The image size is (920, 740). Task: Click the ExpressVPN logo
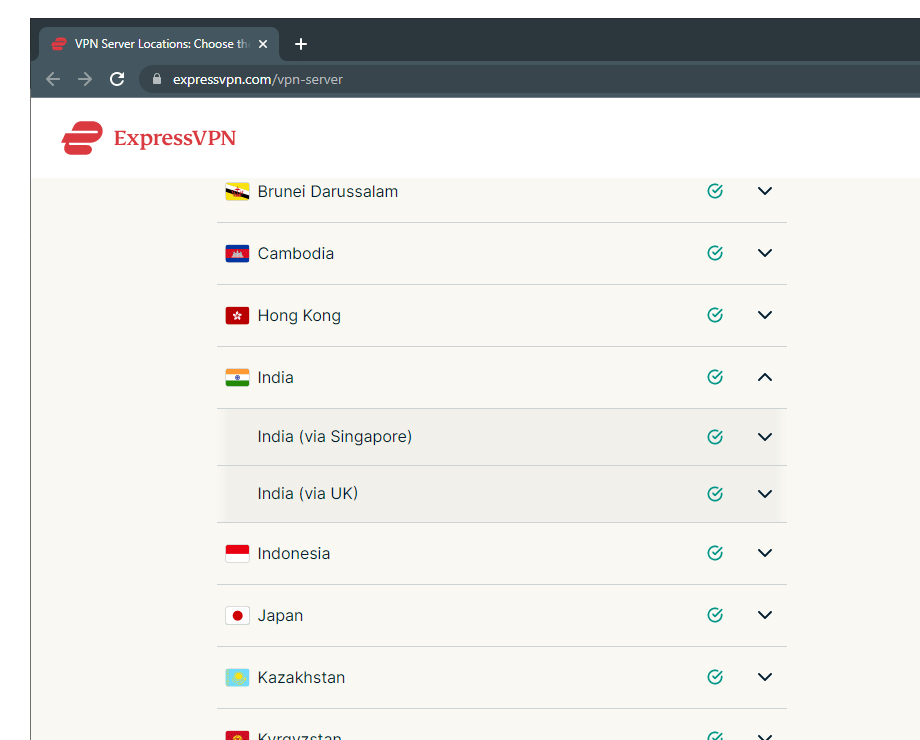[148, 138]
